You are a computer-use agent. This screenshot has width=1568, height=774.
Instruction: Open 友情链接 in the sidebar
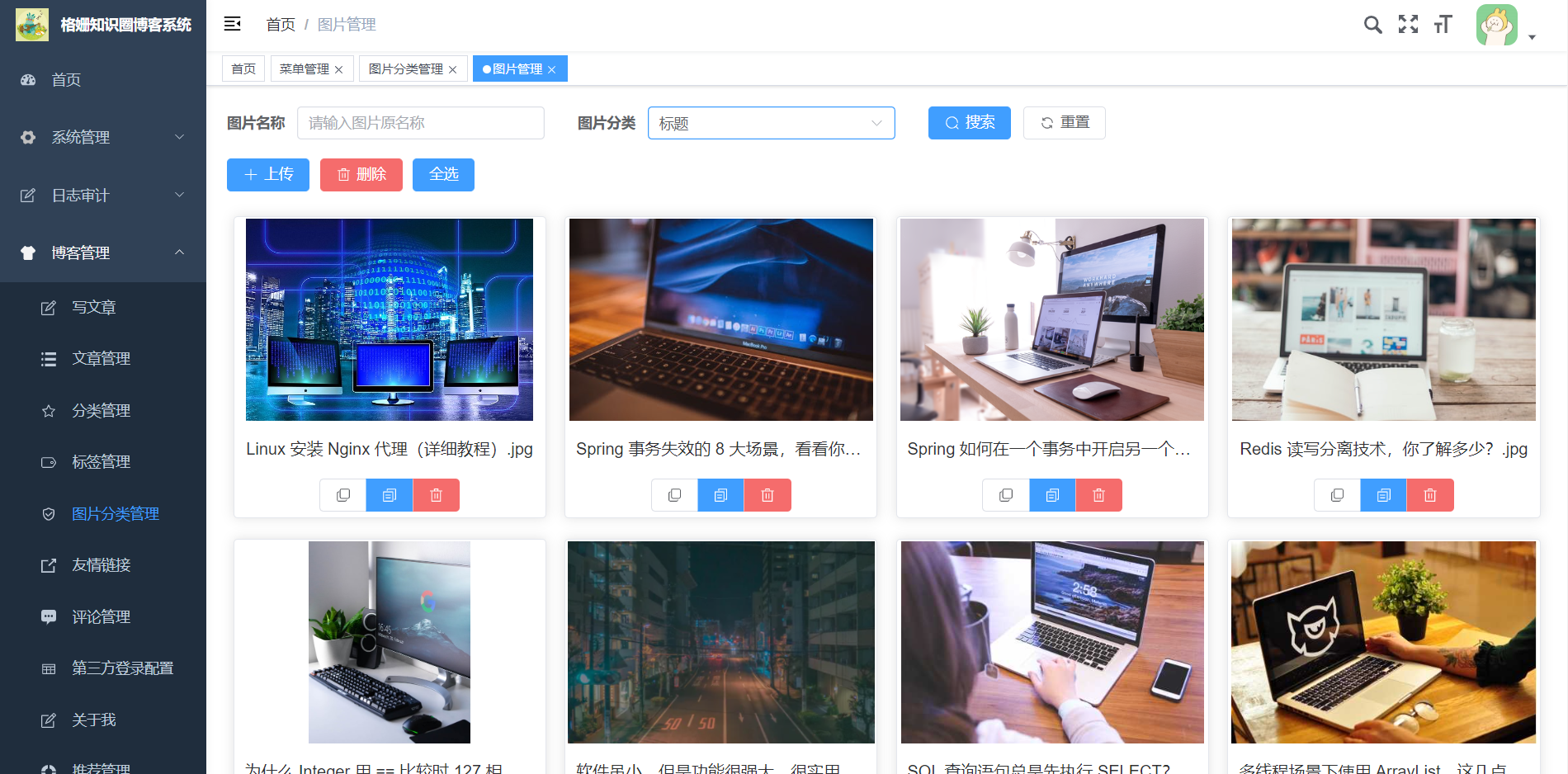[103, 564]
